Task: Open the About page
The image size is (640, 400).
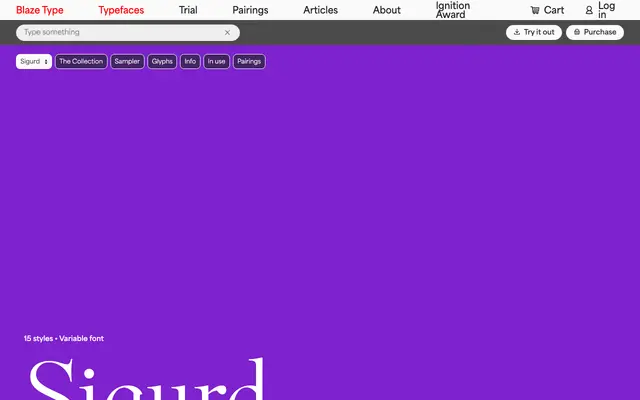Action: coord(387,10)
